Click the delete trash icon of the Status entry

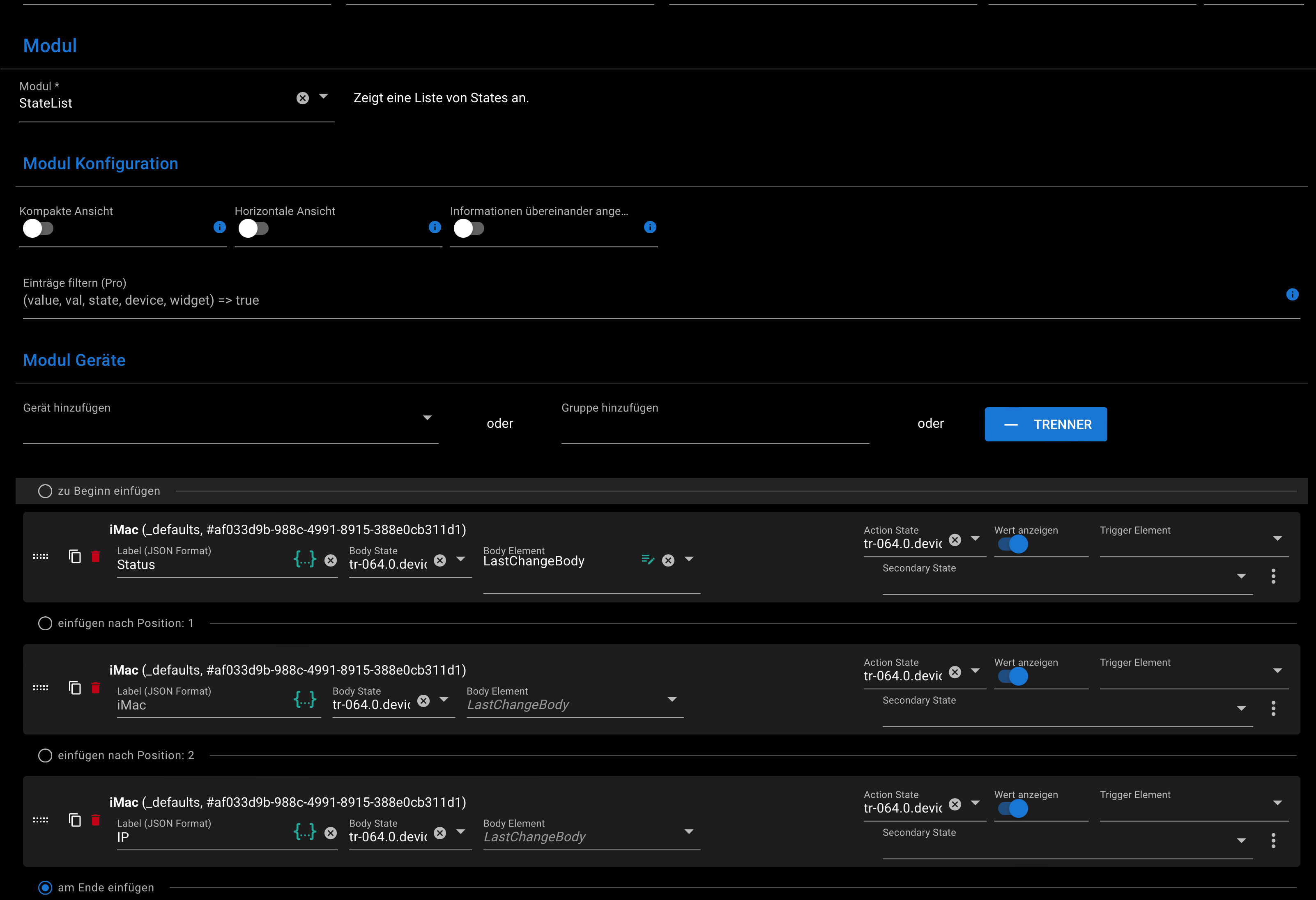pos(96,556)
